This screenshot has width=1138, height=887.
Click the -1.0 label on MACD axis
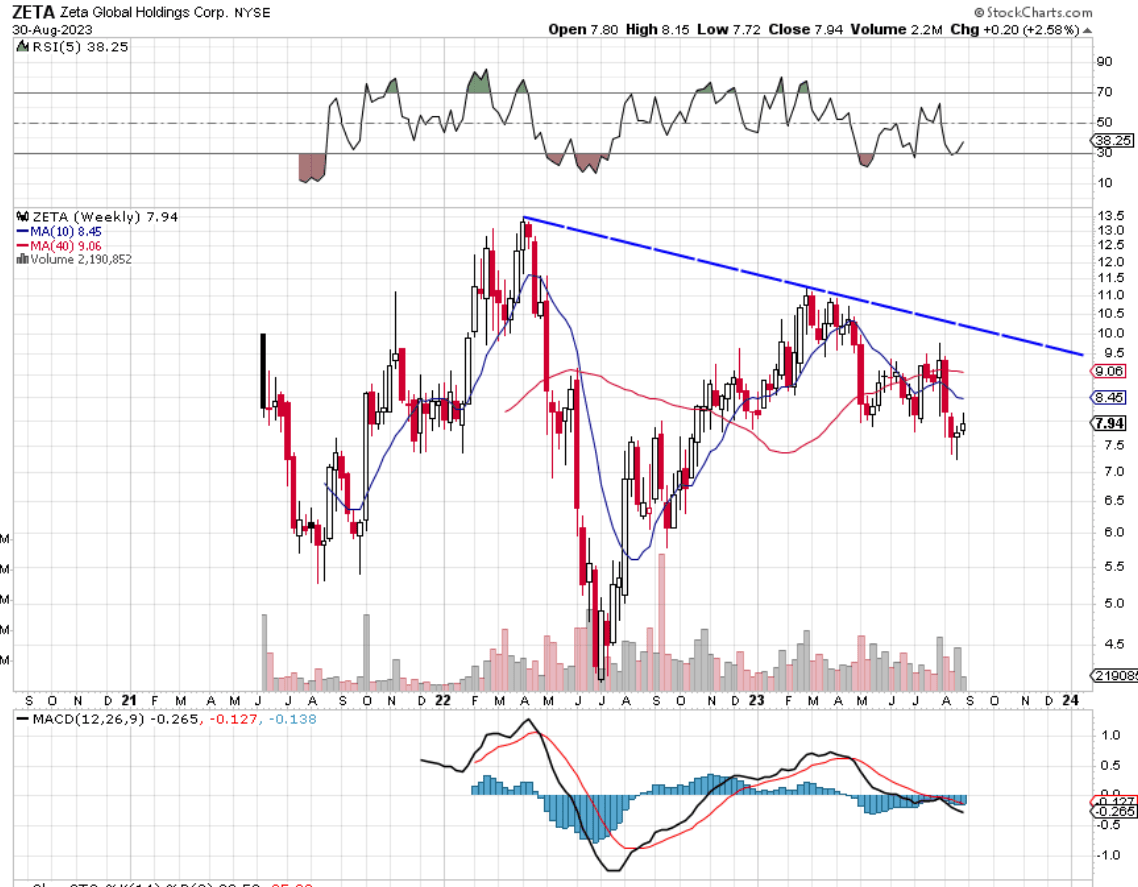(1108, 855)
